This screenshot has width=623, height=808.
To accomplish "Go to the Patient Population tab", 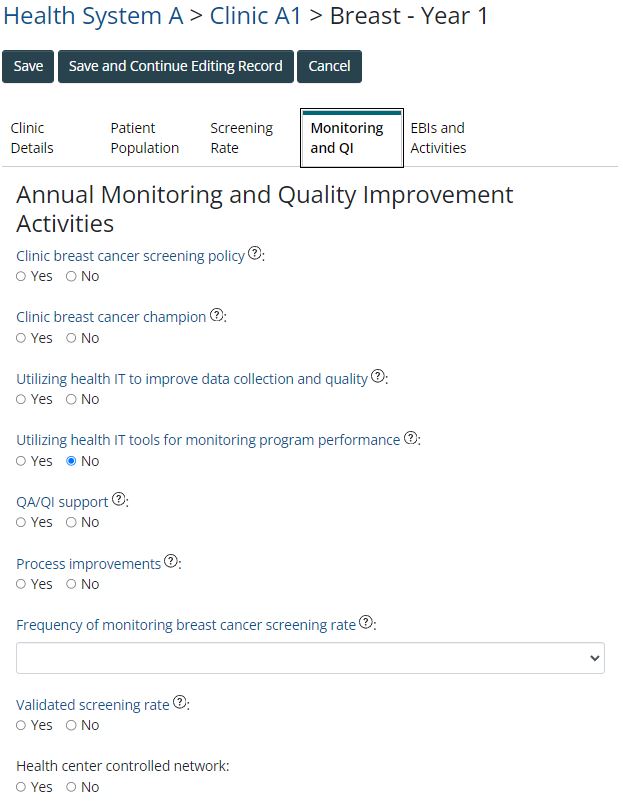I will tap(144, 138).
